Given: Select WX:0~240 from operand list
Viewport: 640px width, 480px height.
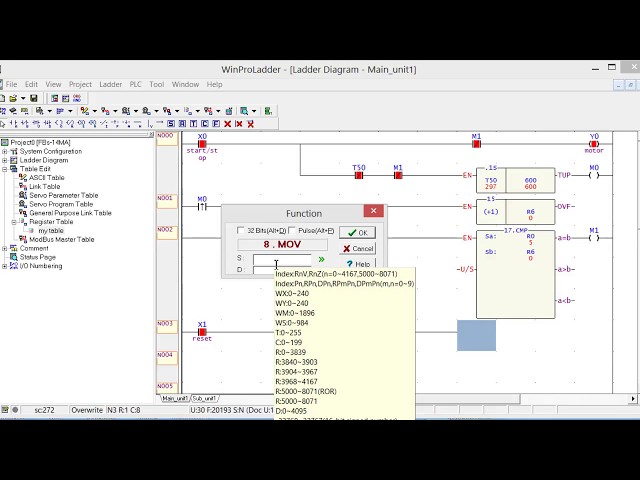Looking at the screenshot, I should click(292, 293).
